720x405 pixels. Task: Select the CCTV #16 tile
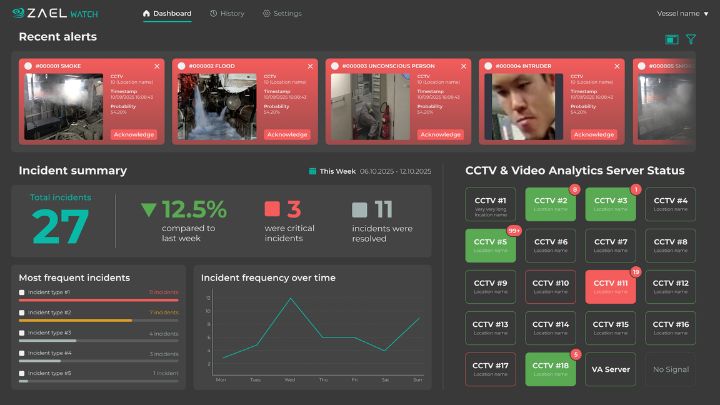[x=670, y=328]
